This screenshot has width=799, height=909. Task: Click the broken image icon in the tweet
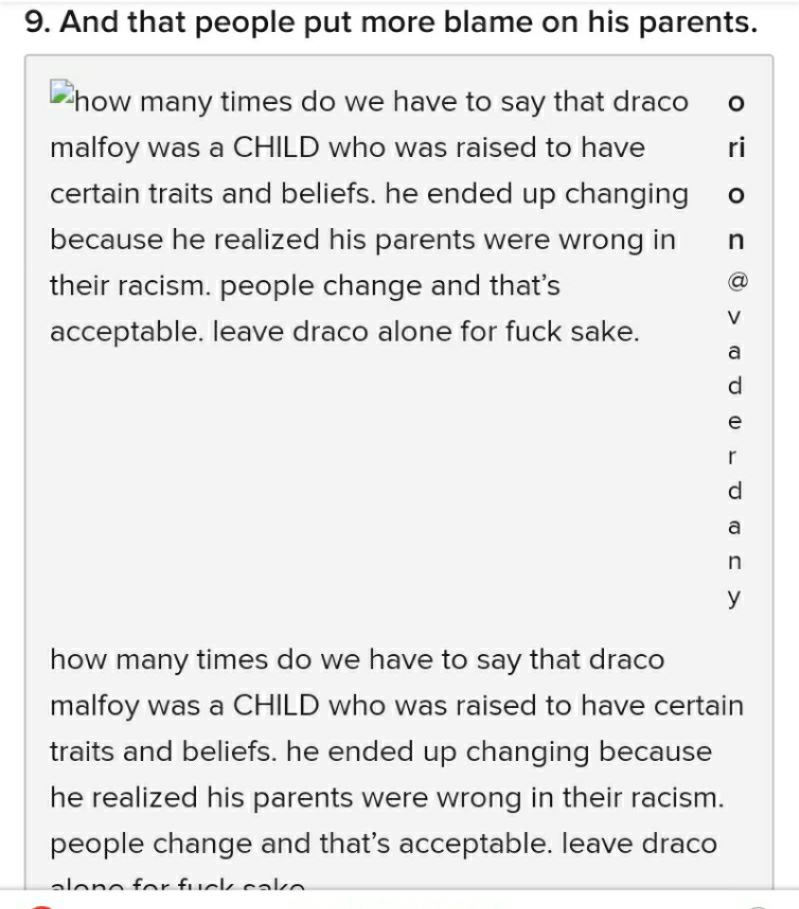pos(62,96)
